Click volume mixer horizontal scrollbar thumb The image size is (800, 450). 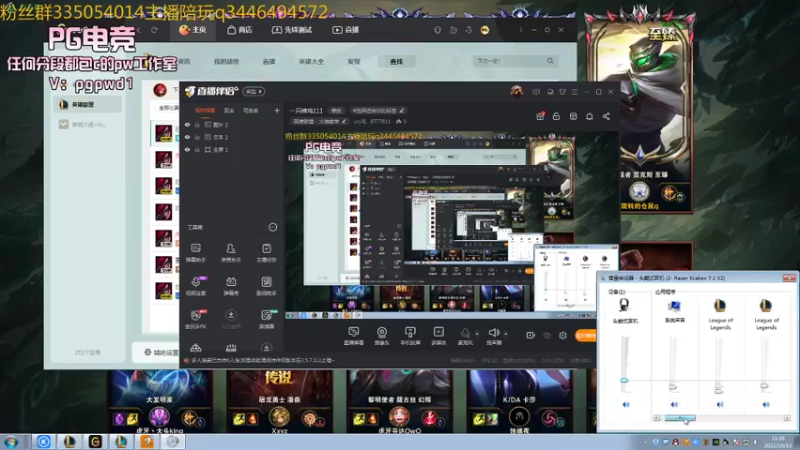tap(680, 418)
